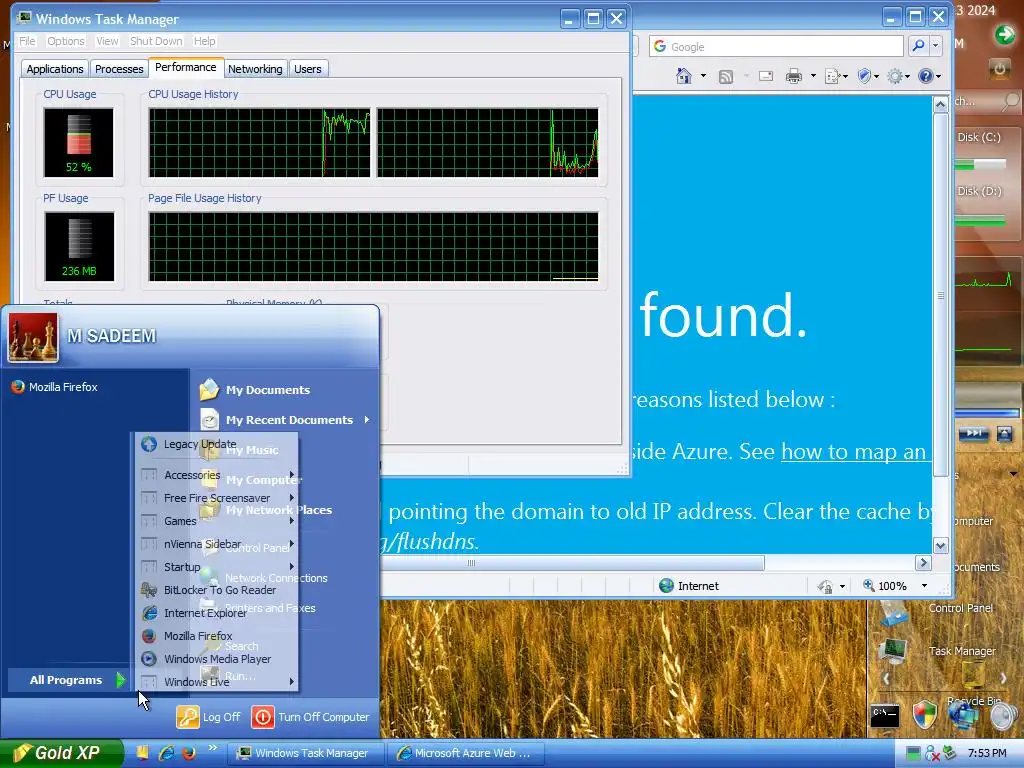Click the Print icon in browser toolbar

point(793,76)
